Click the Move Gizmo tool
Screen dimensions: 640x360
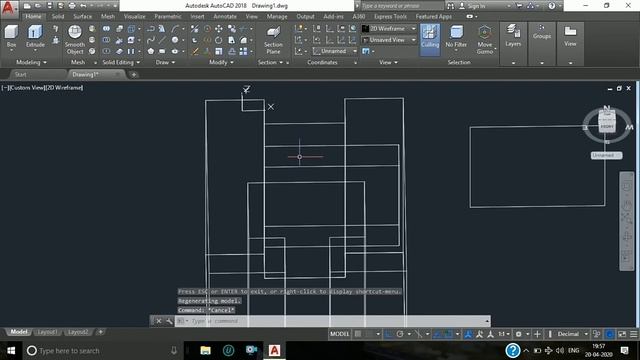point(484,40)
